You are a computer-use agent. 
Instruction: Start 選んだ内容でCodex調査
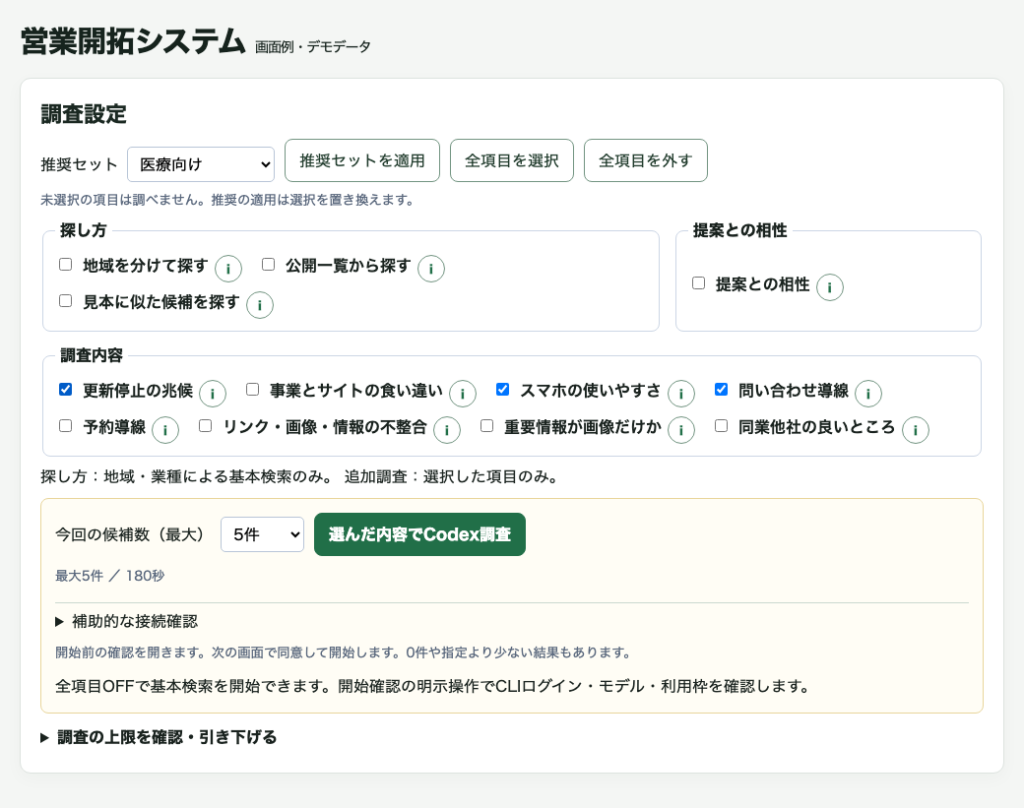(x=420, y=534)
